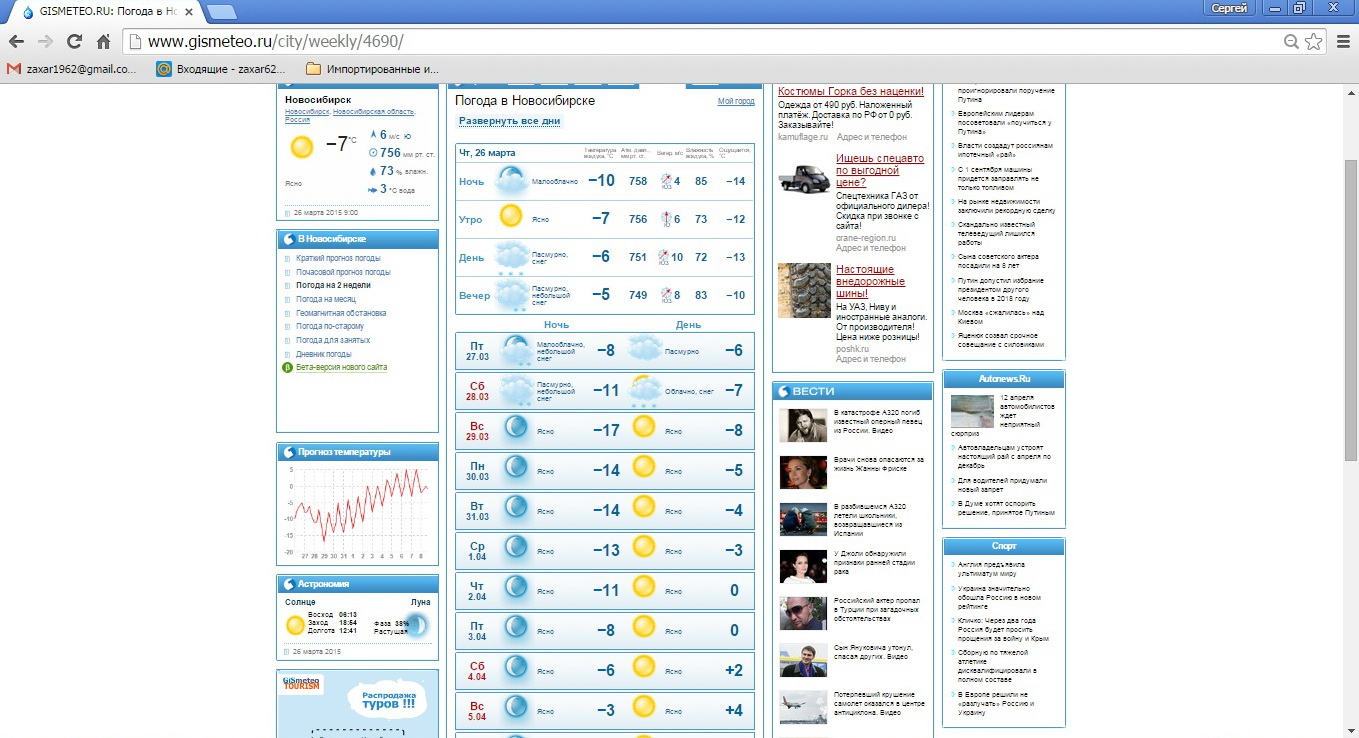This screenshot has height=738, width=1359.
Task: Open 'Геомагнитная обстановка' in the sidebar
Action: click(343, 313)
